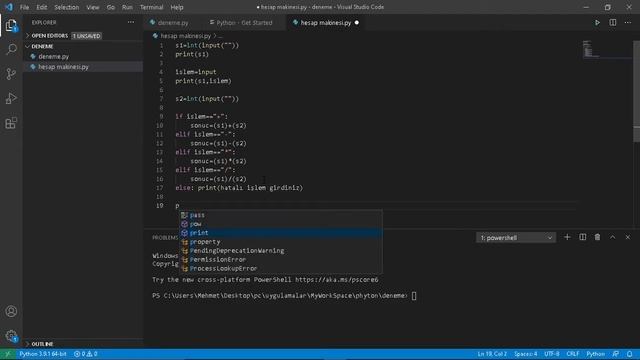Choose the PermissionError suggestion
Viewport: 640px width, 360px height.
(x=281, y=260)
